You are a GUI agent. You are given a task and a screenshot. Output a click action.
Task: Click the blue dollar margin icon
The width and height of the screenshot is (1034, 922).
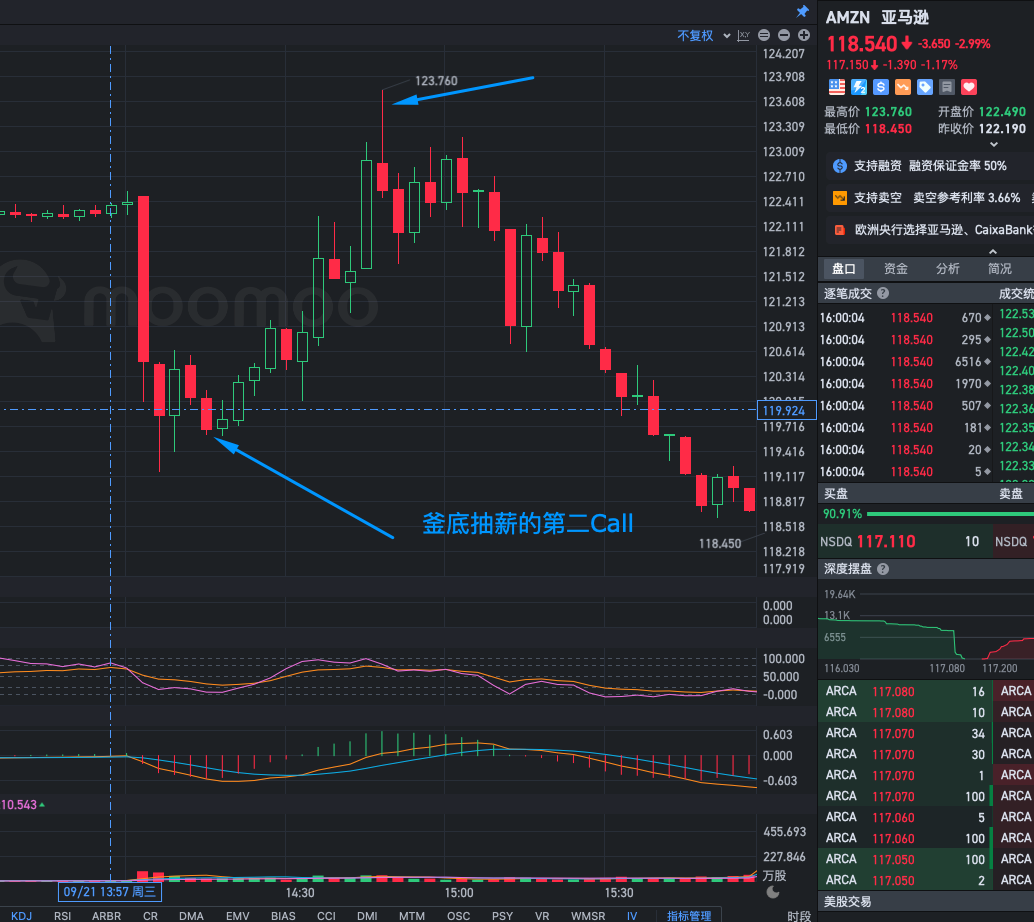880,86
